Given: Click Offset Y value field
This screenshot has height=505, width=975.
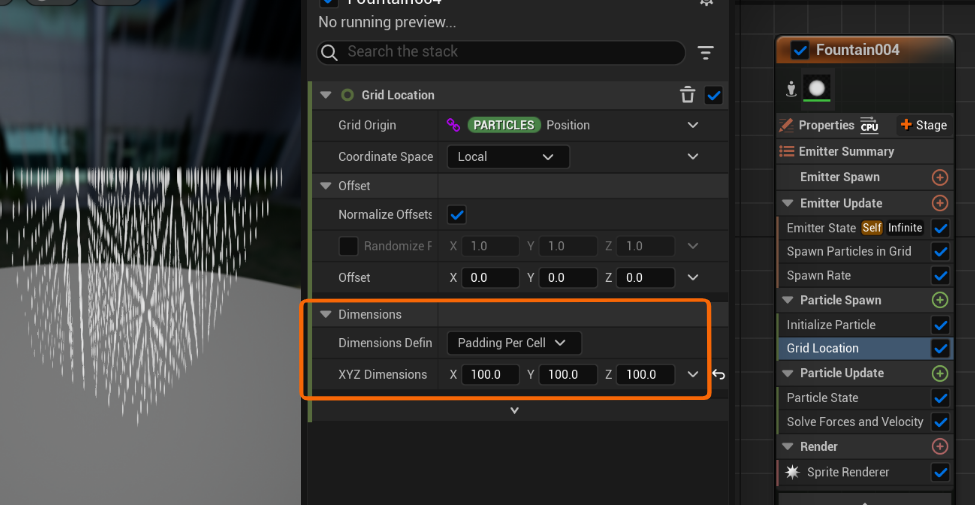Looking at the screenshot, I should pyautogui.click(x=568, y=277).
